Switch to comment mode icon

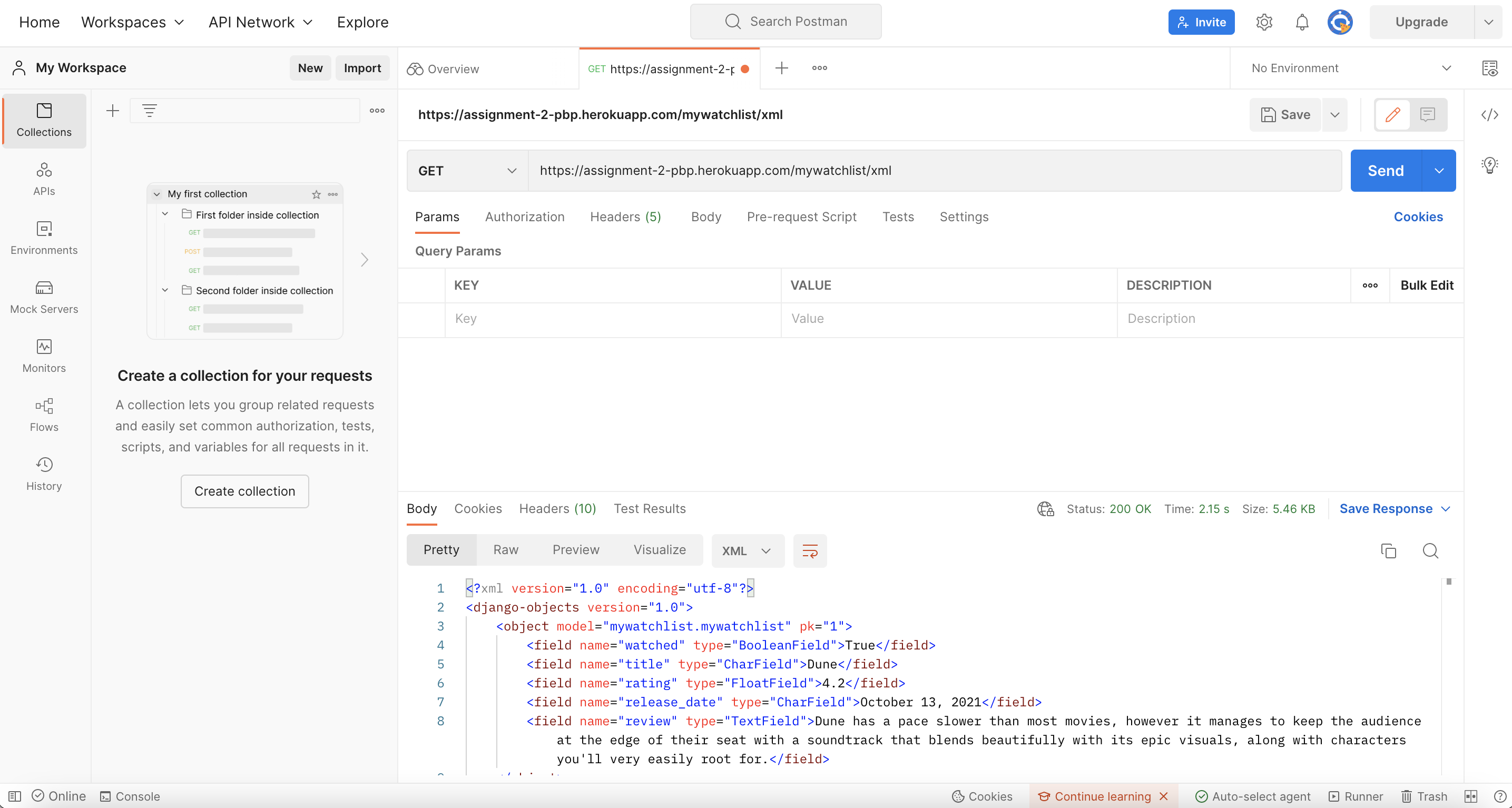click(x=1428, y=114)
